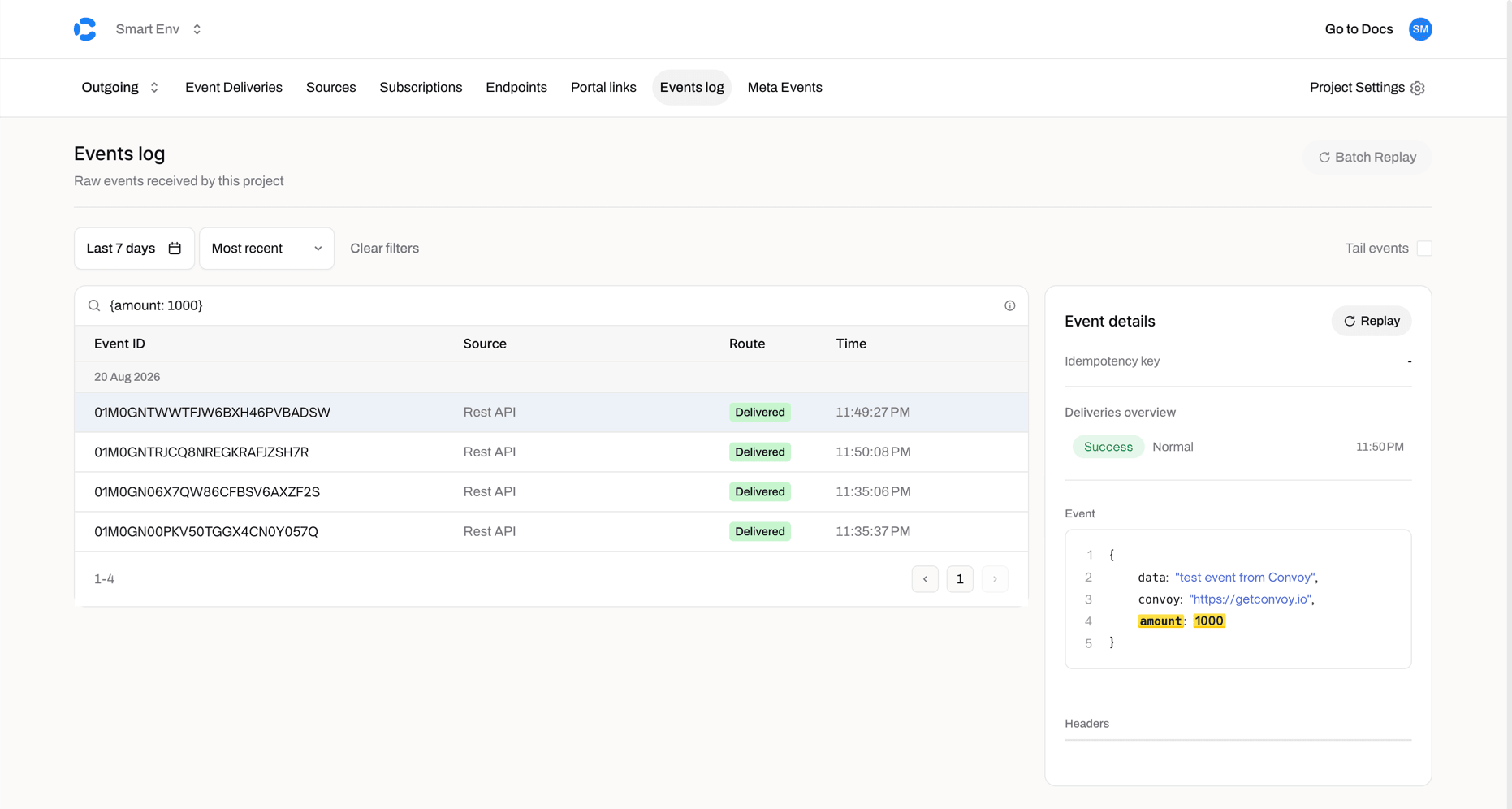Click the Replay button in Event details
This screenshot has height=809, width=1512.
(x=1372, y=321)
